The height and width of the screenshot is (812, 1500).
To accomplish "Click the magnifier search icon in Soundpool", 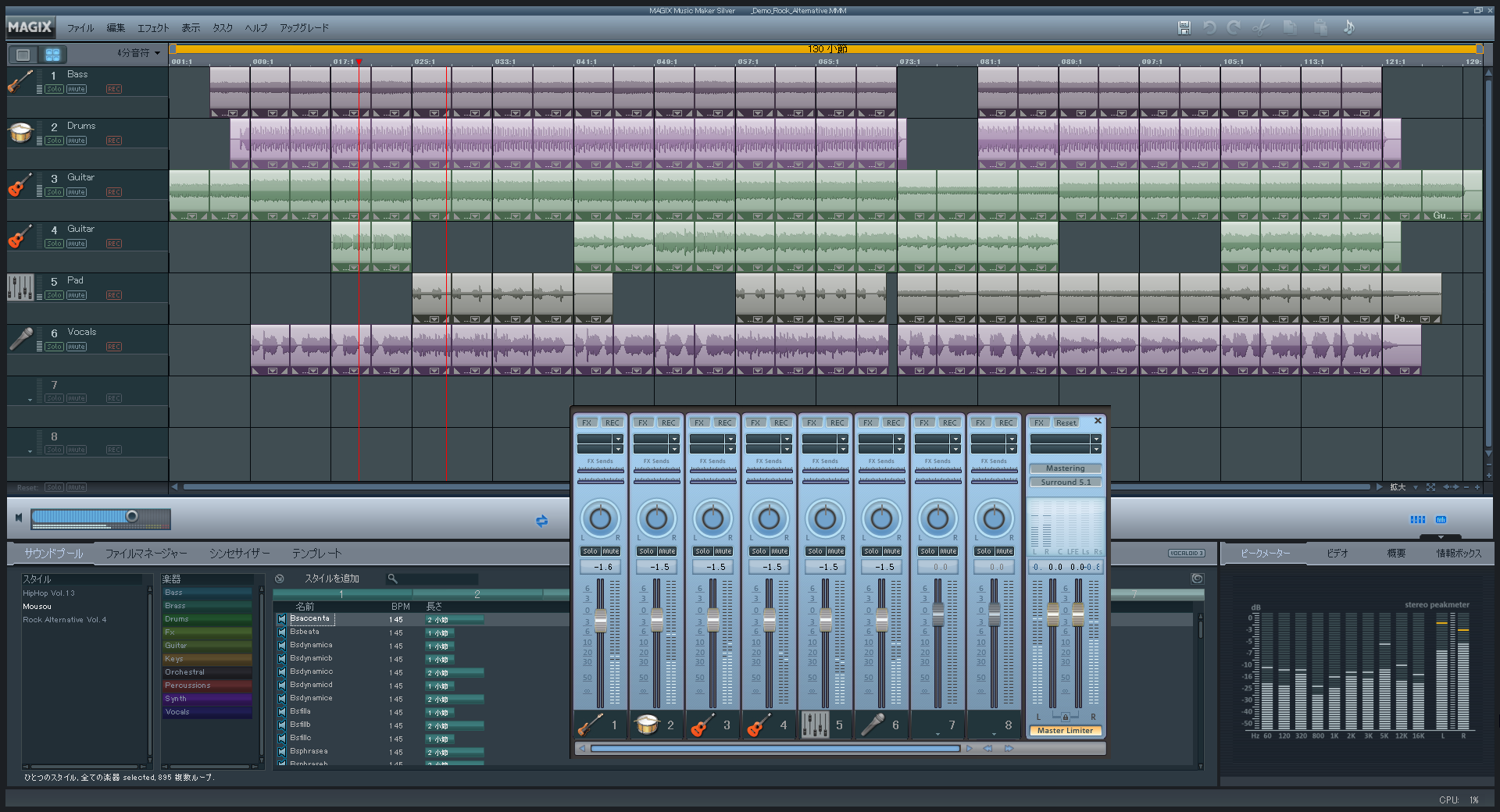I will tap(393, 579).
